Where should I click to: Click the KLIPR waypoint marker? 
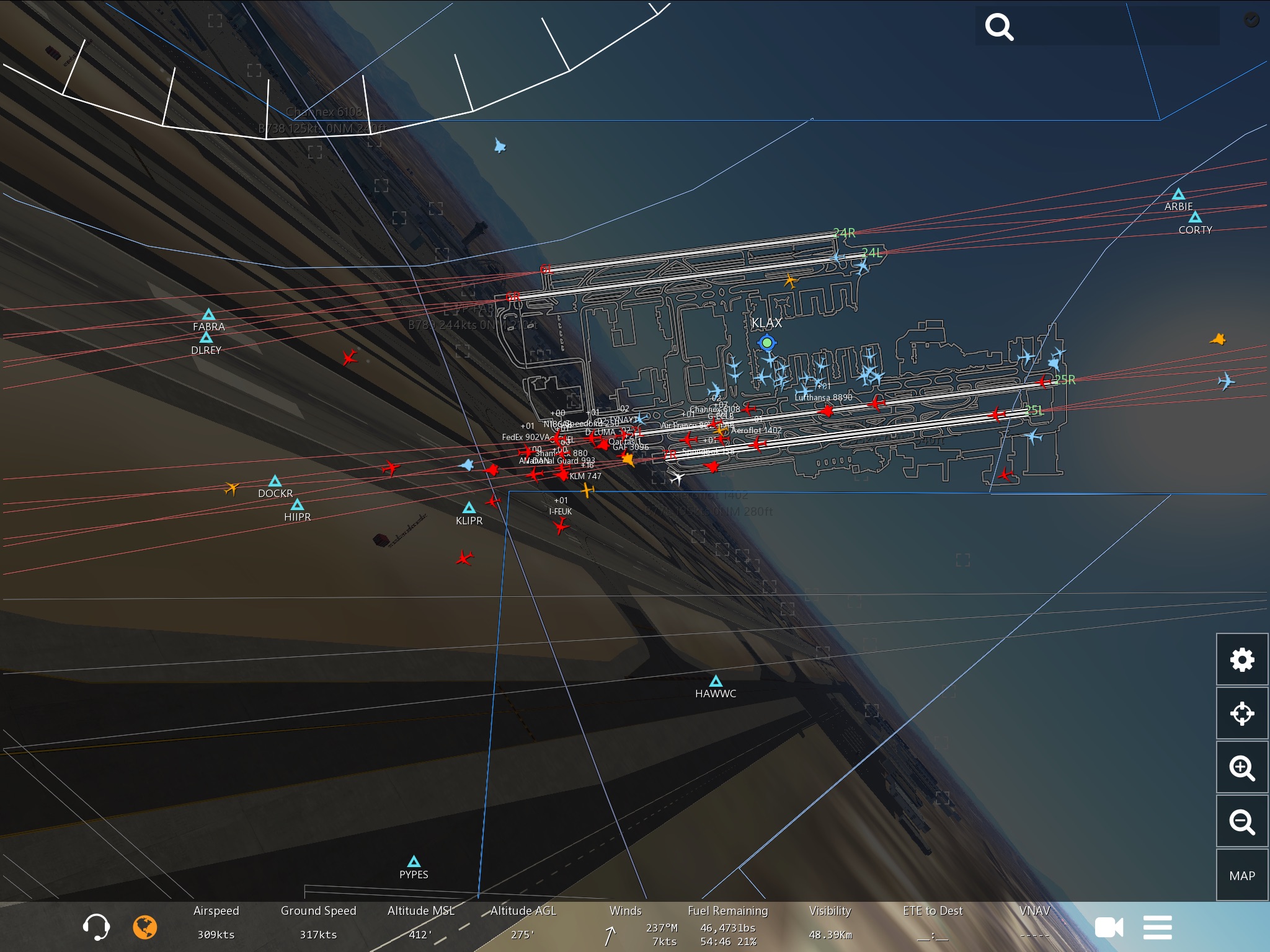(469, 508)
